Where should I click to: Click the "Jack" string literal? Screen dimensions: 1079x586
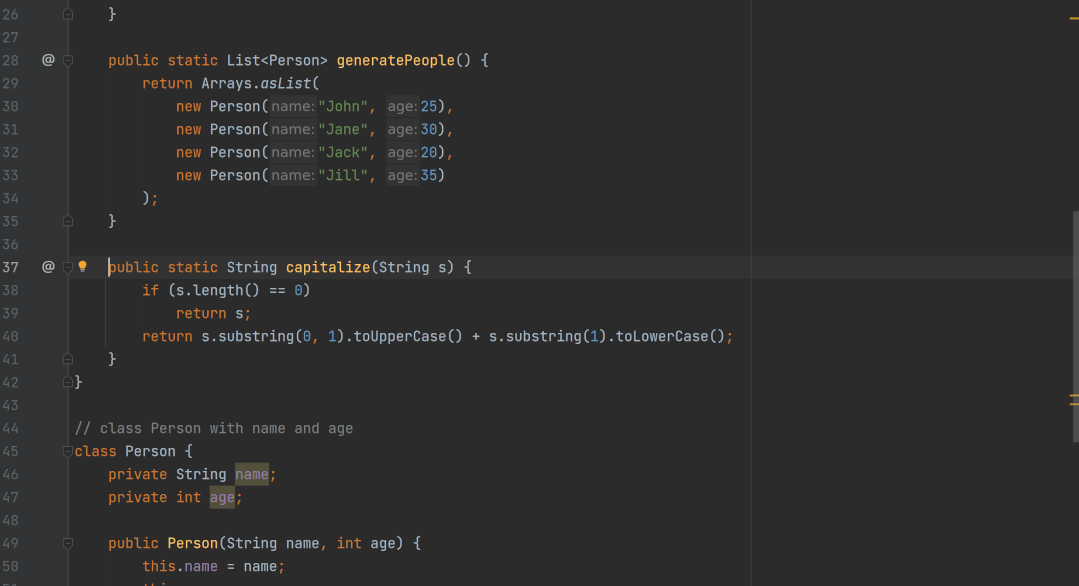343,153
